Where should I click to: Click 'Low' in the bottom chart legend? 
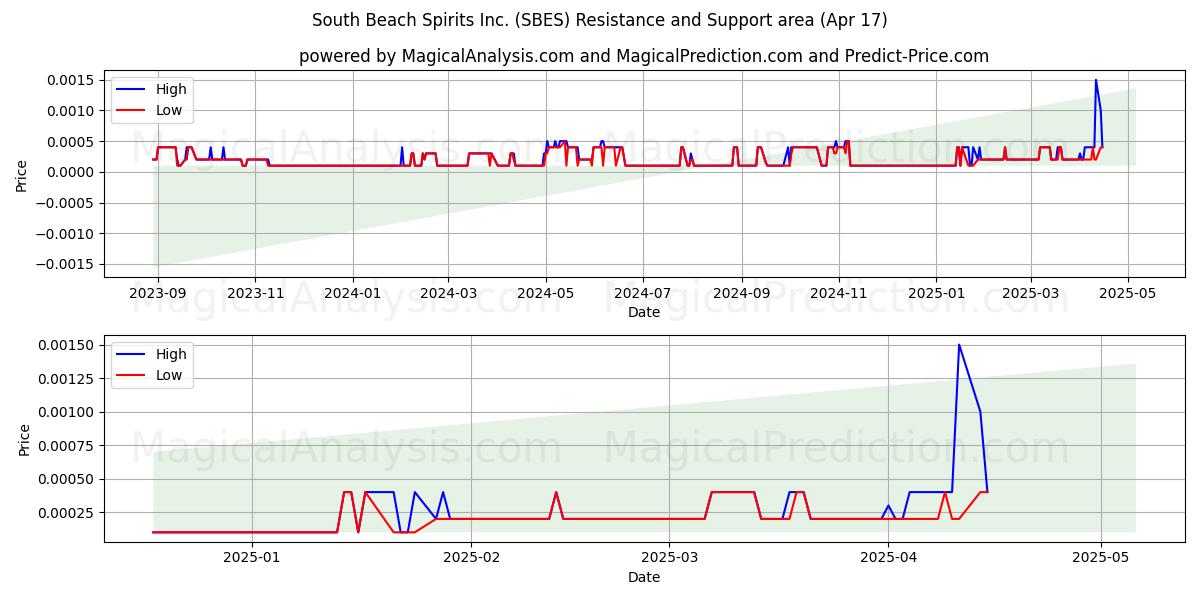click(x=170, y=375)
